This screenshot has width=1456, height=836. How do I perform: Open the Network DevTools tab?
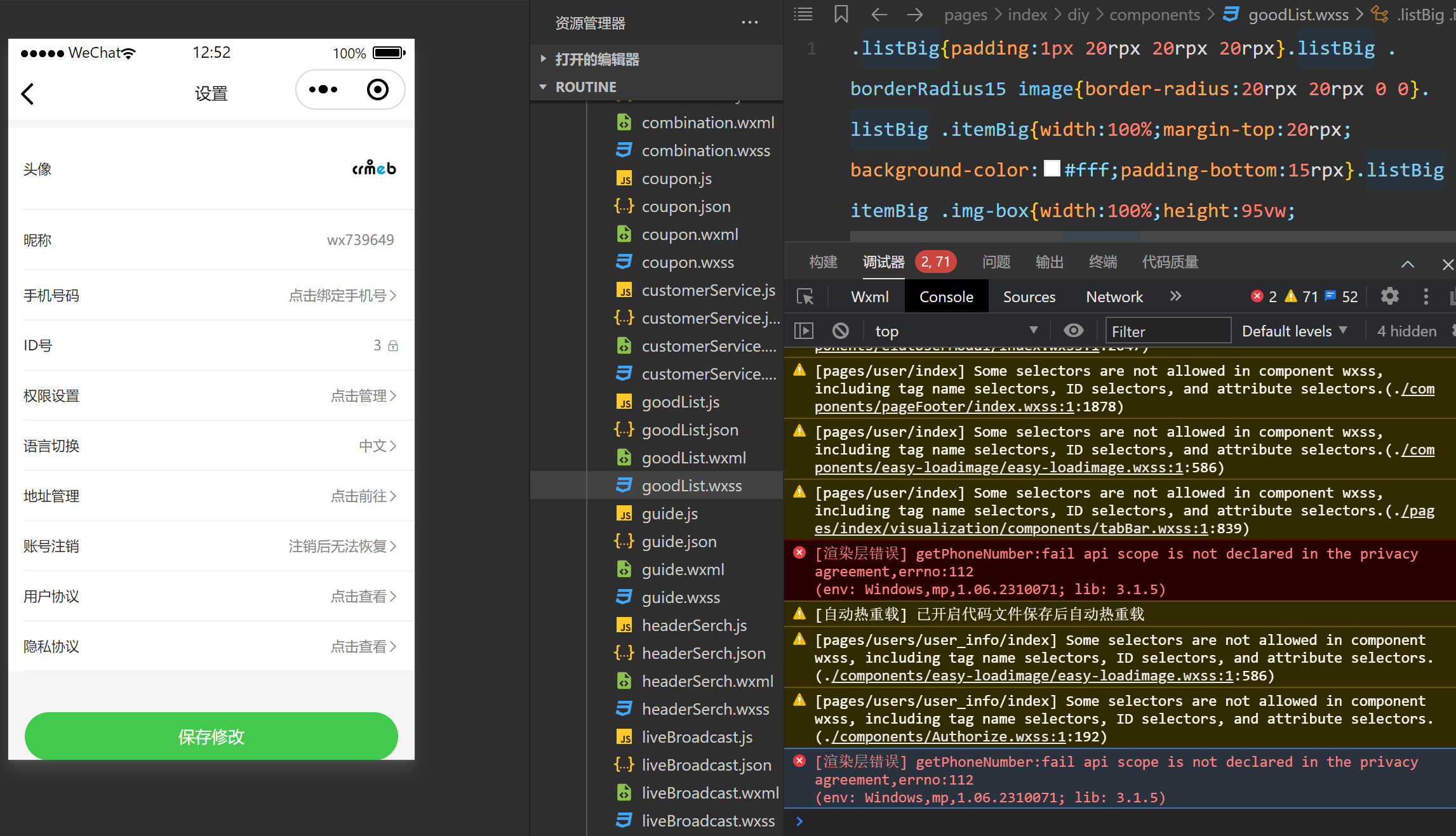point(1114,296)
